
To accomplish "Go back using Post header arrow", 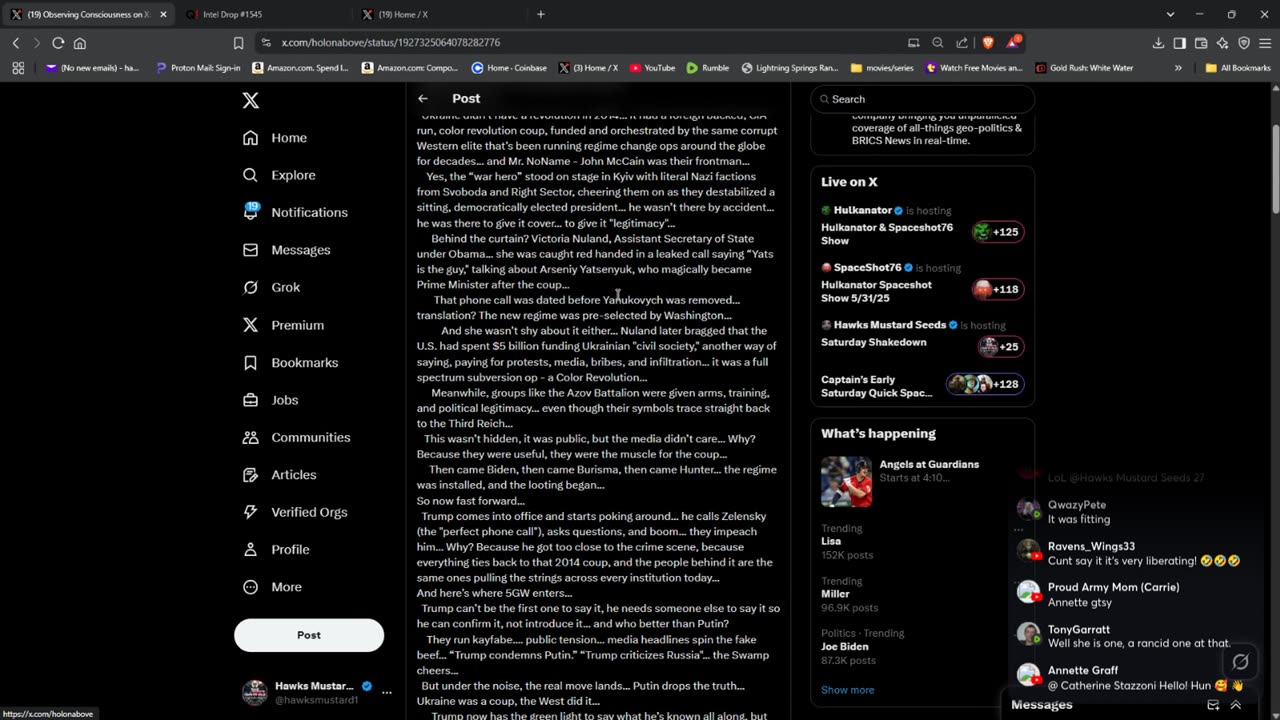I will (423, 98).
